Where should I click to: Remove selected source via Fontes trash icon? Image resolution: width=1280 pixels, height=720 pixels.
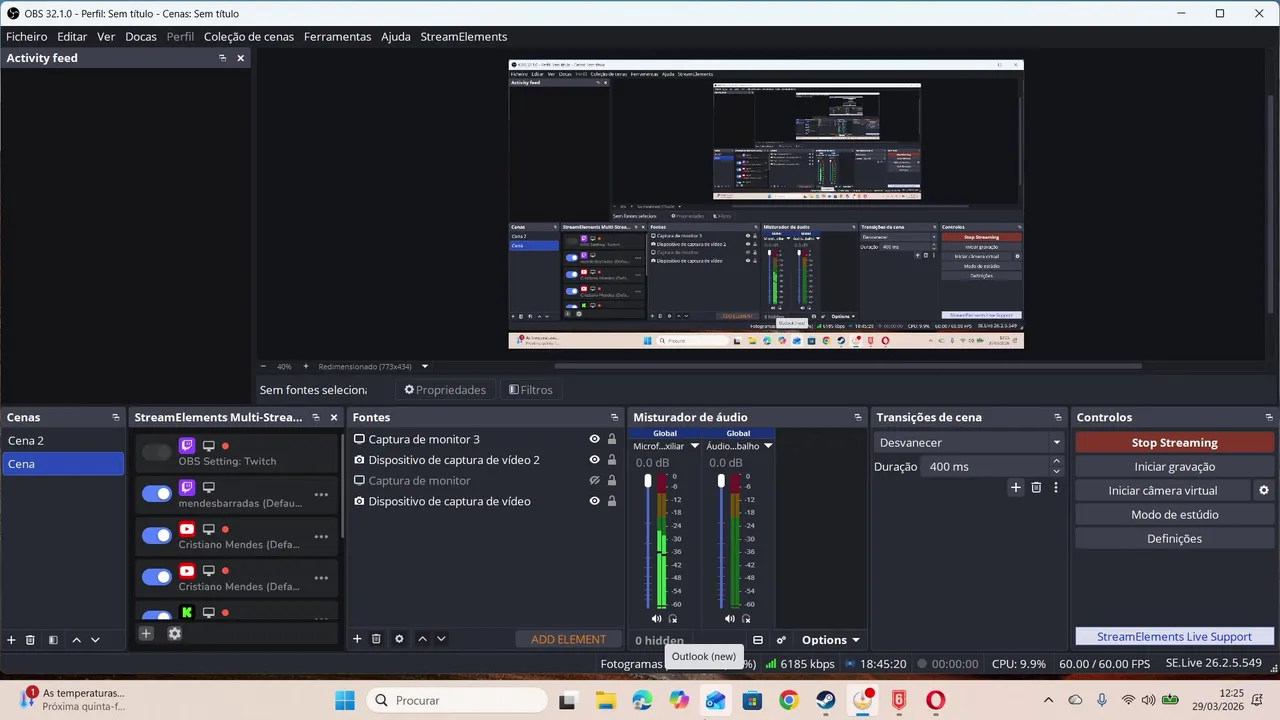click(x=376, y=639)
